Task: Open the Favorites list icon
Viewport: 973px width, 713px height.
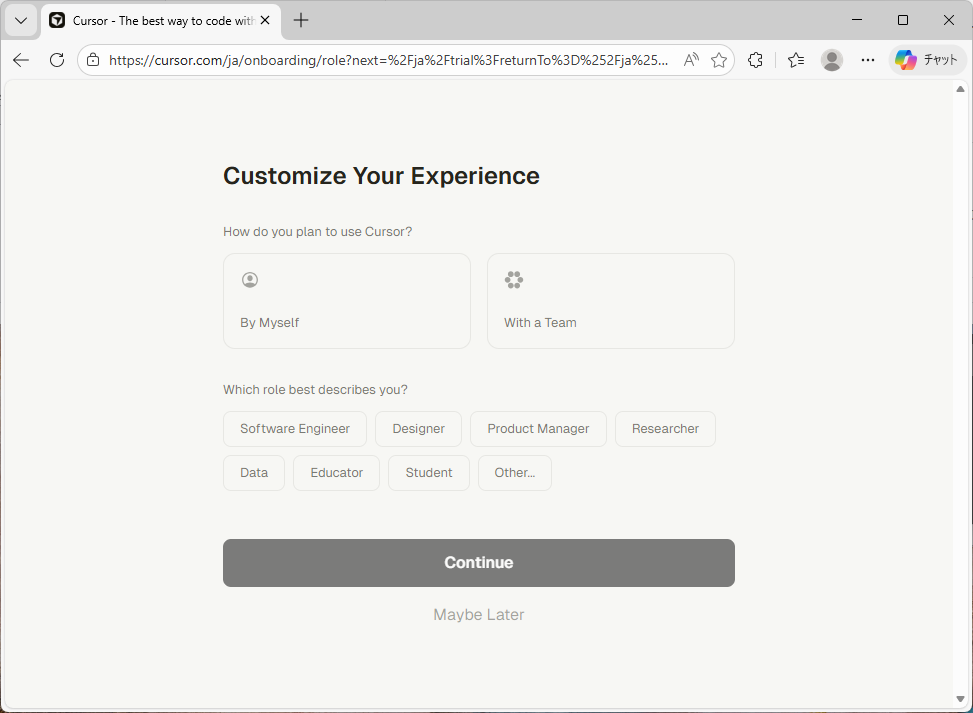Action: click(796, 60)
